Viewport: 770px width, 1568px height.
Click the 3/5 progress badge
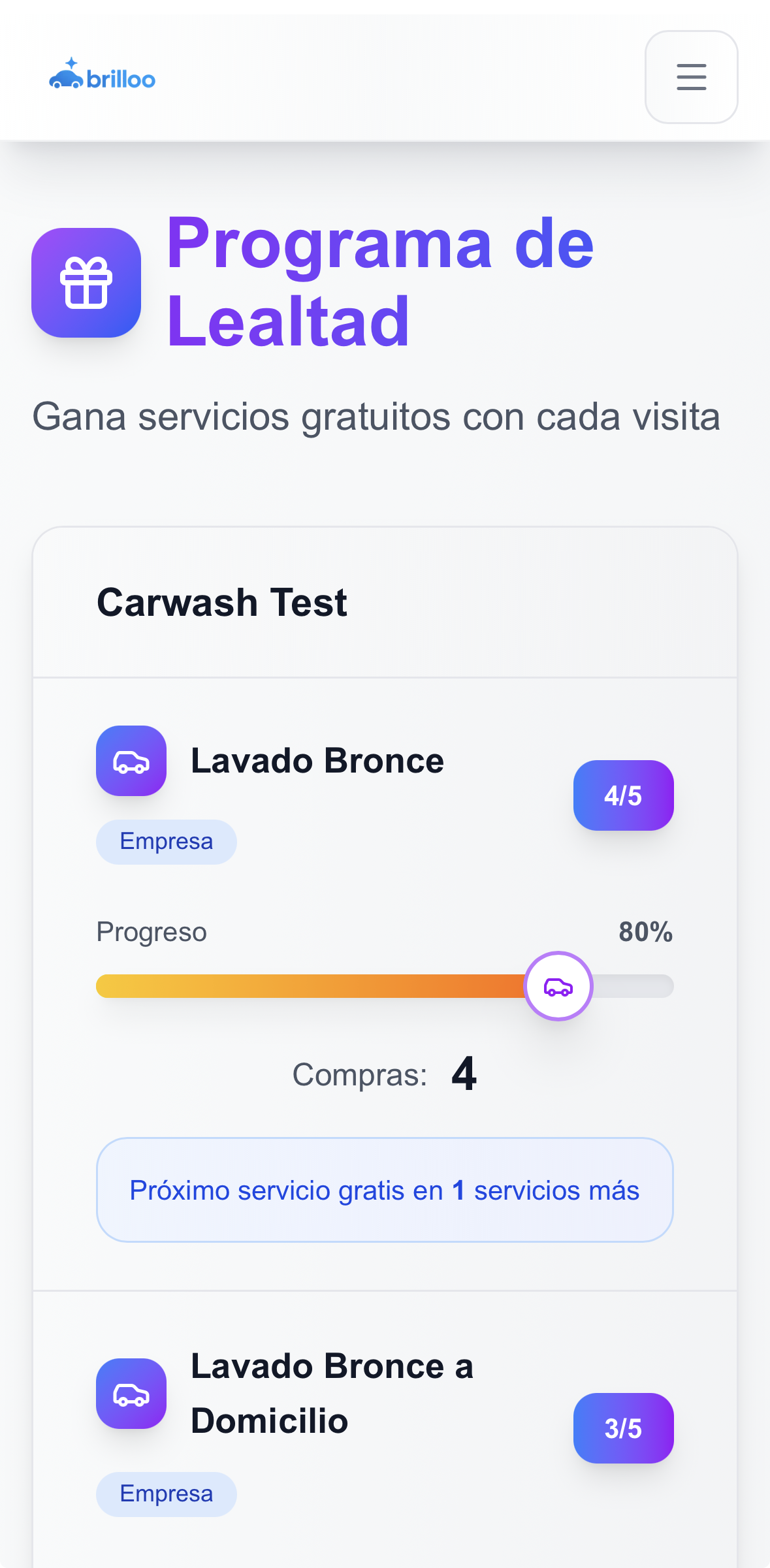pyautogui.click(x=623, y=1428)
